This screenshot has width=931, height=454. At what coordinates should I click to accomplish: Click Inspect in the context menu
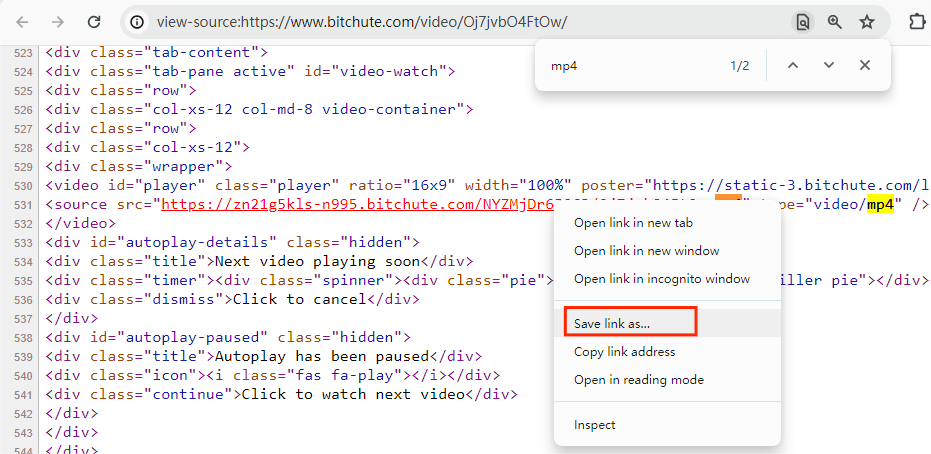[594, 425]
